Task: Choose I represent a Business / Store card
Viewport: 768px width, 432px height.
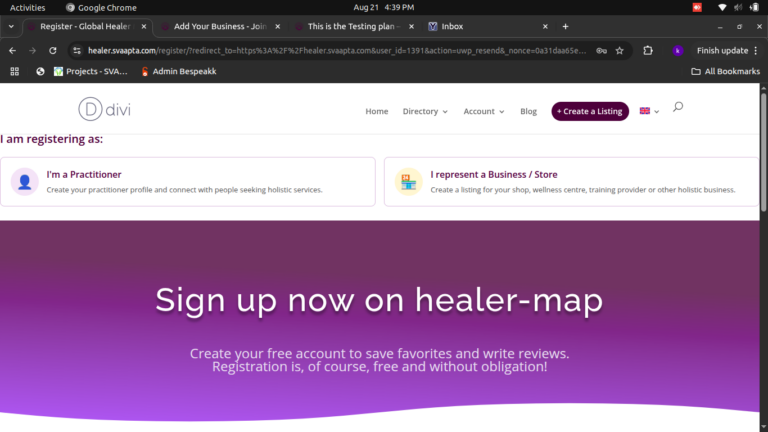Action: [571, 182]
